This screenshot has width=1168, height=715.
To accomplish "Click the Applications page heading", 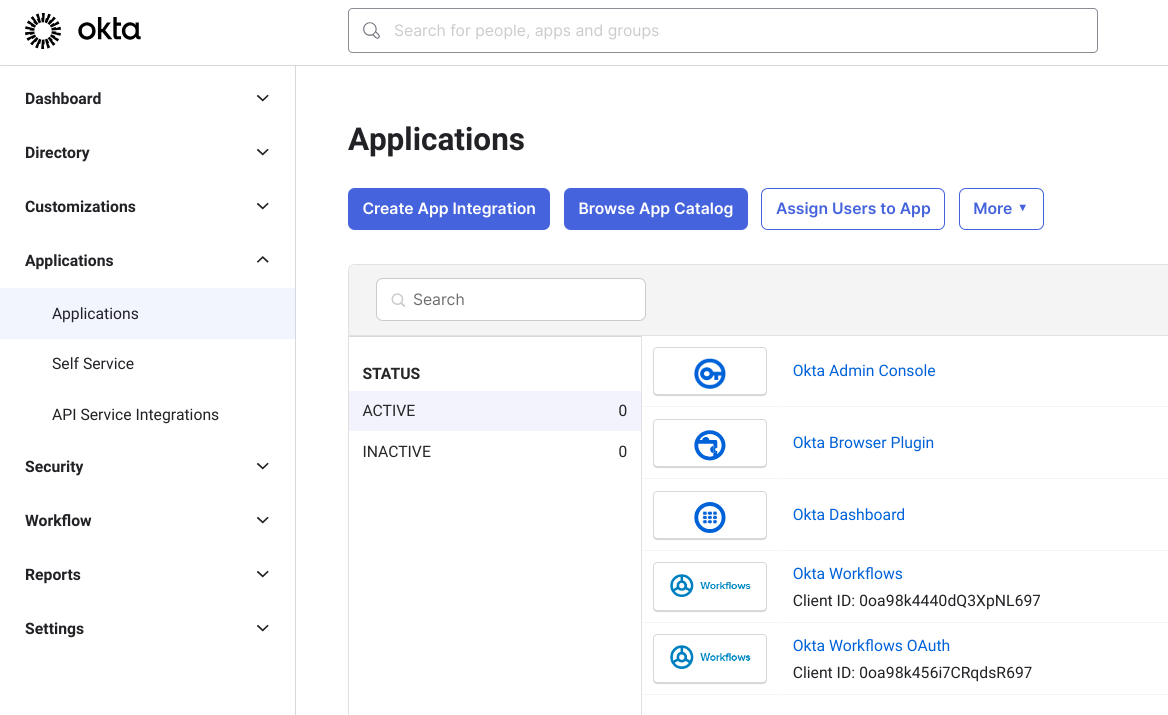I will 437,139.
